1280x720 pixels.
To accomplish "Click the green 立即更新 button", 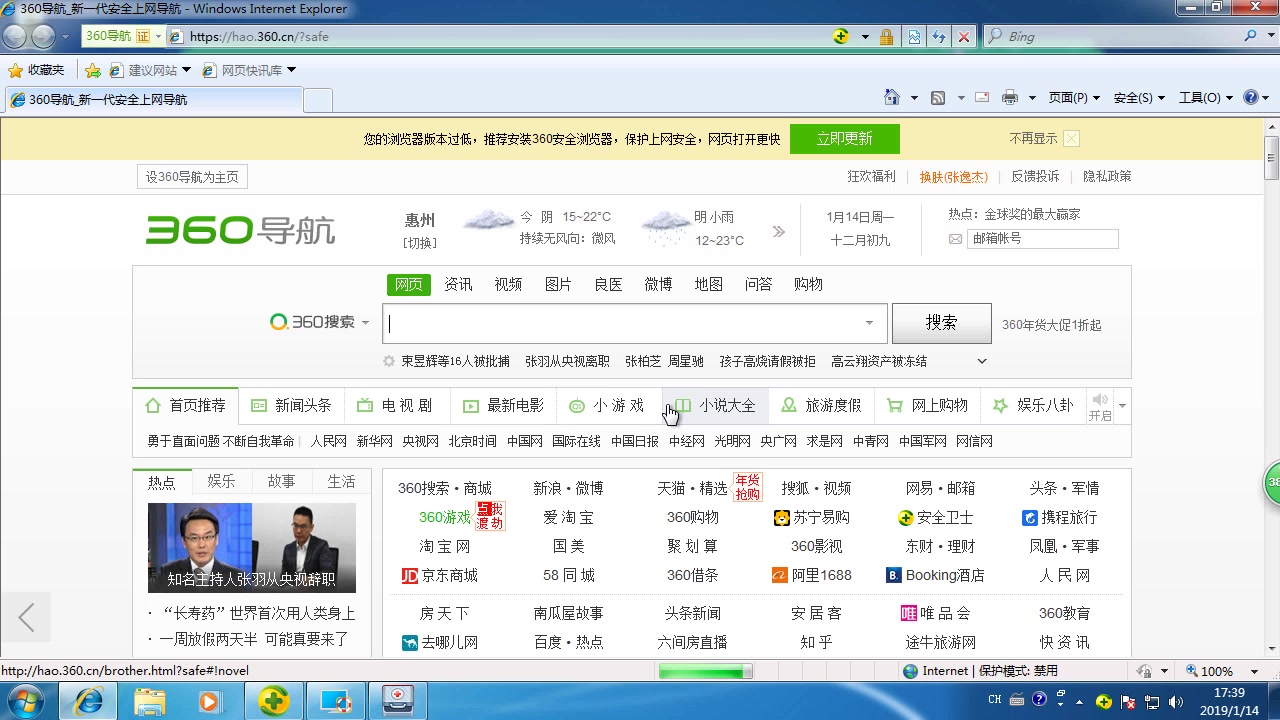I will click(x=844, y=139).
